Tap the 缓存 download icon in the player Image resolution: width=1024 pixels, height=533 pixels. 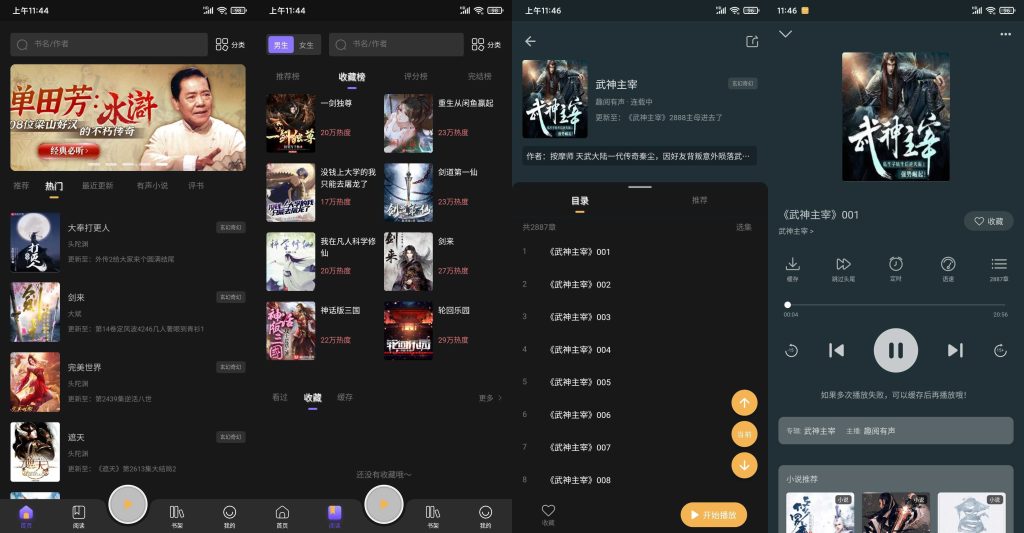(x=792, y=269)
